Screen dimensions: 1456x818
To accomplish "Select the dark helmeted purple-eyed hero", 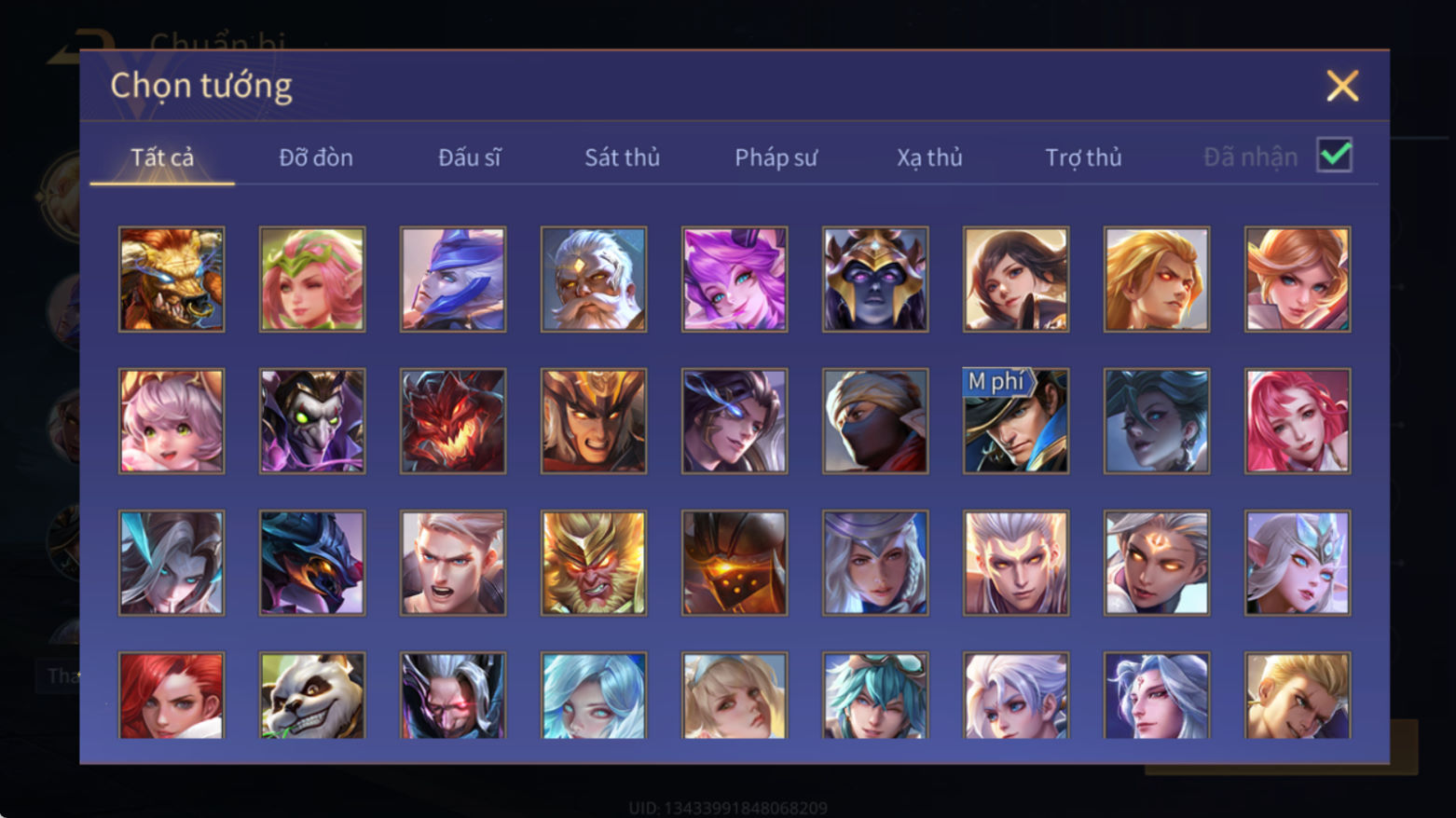I will (875, 279).
